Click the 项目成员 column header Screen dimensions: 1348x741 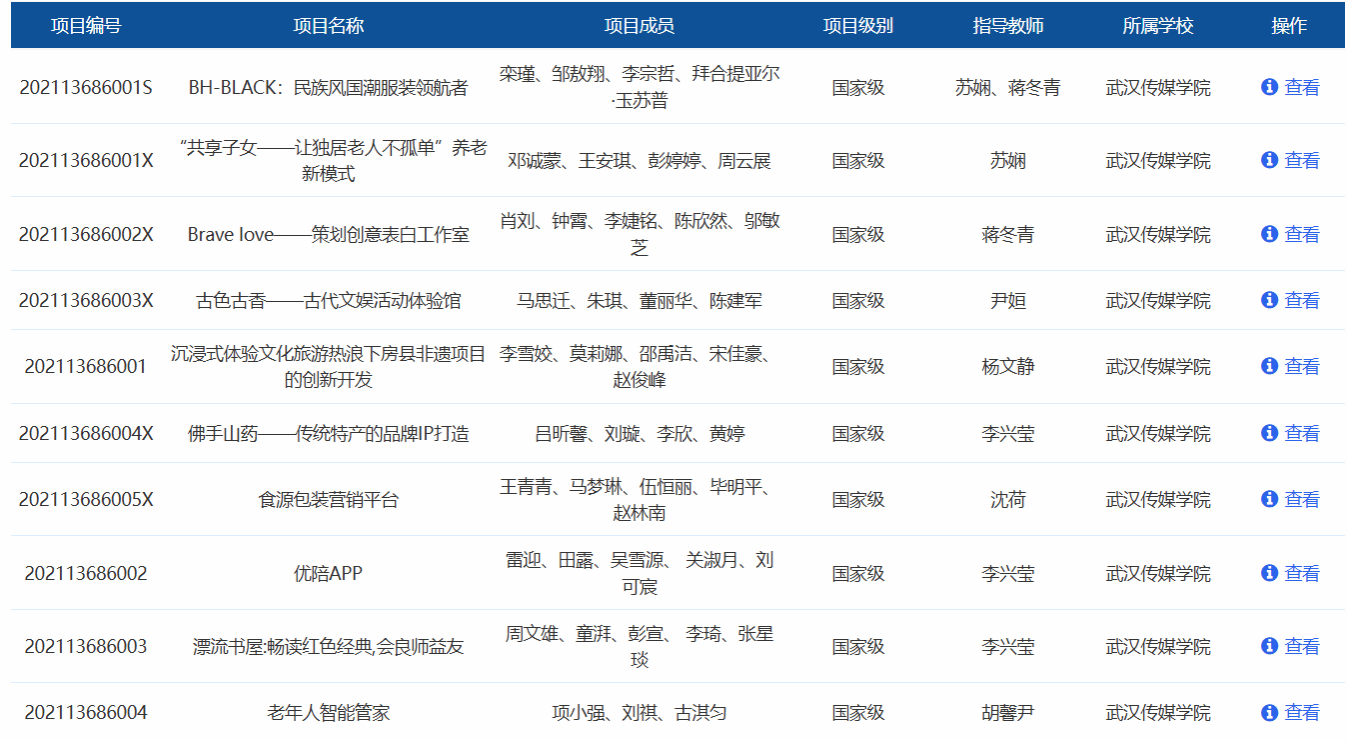pyautogui.click(x=639, y=26)
